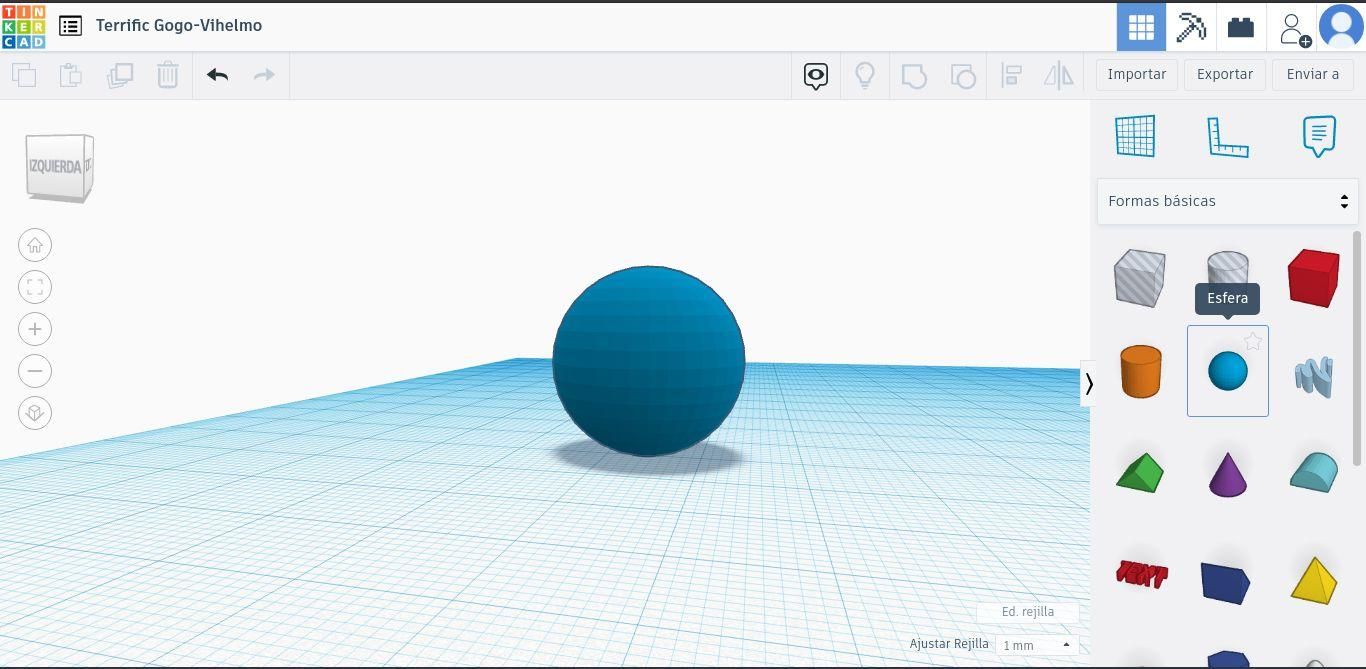
Task: Open the Blocks (pickaxe) mode icon
Action: (1191, 26)
